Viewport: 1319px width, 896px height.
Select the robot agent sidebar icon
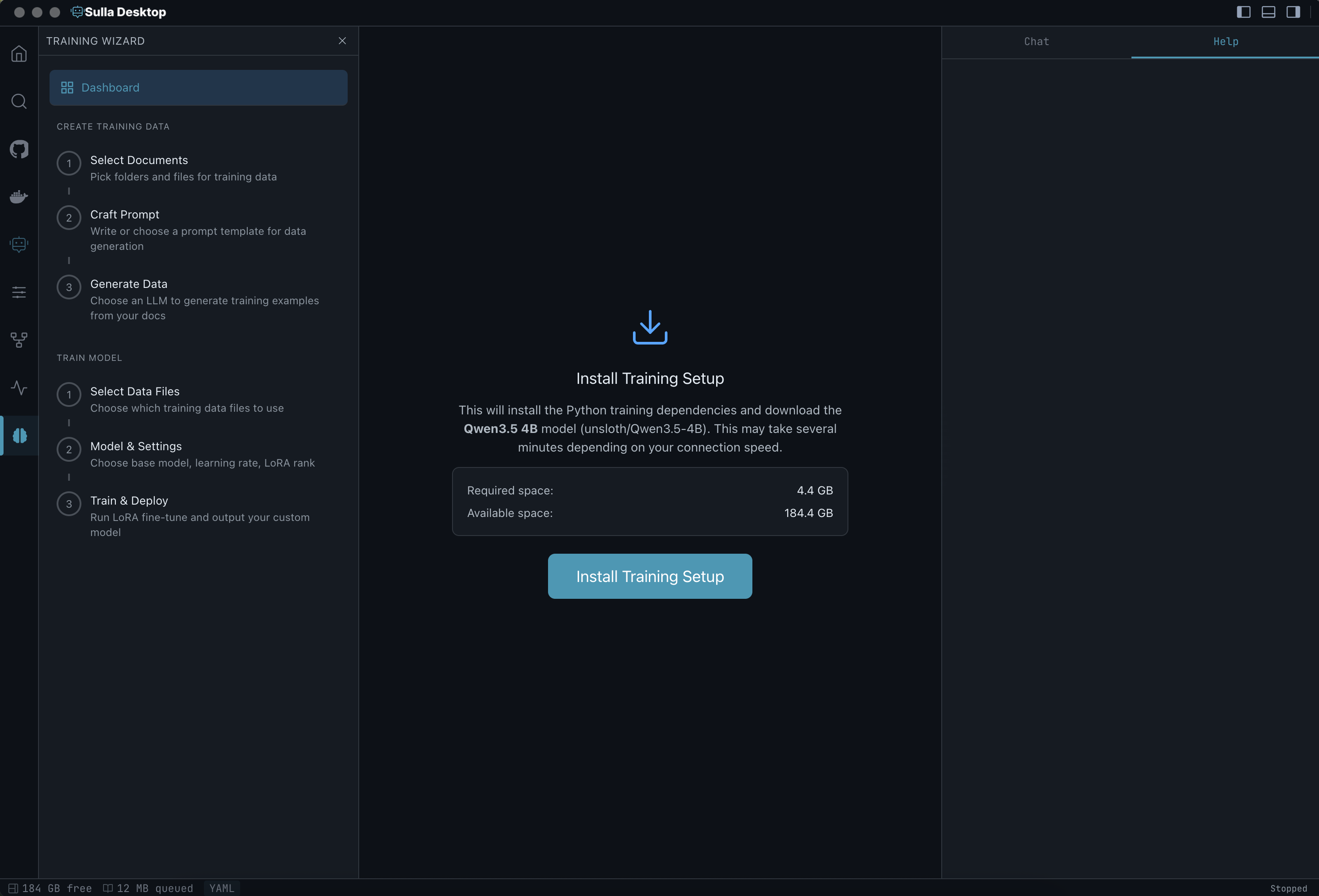tap(19, 245)
